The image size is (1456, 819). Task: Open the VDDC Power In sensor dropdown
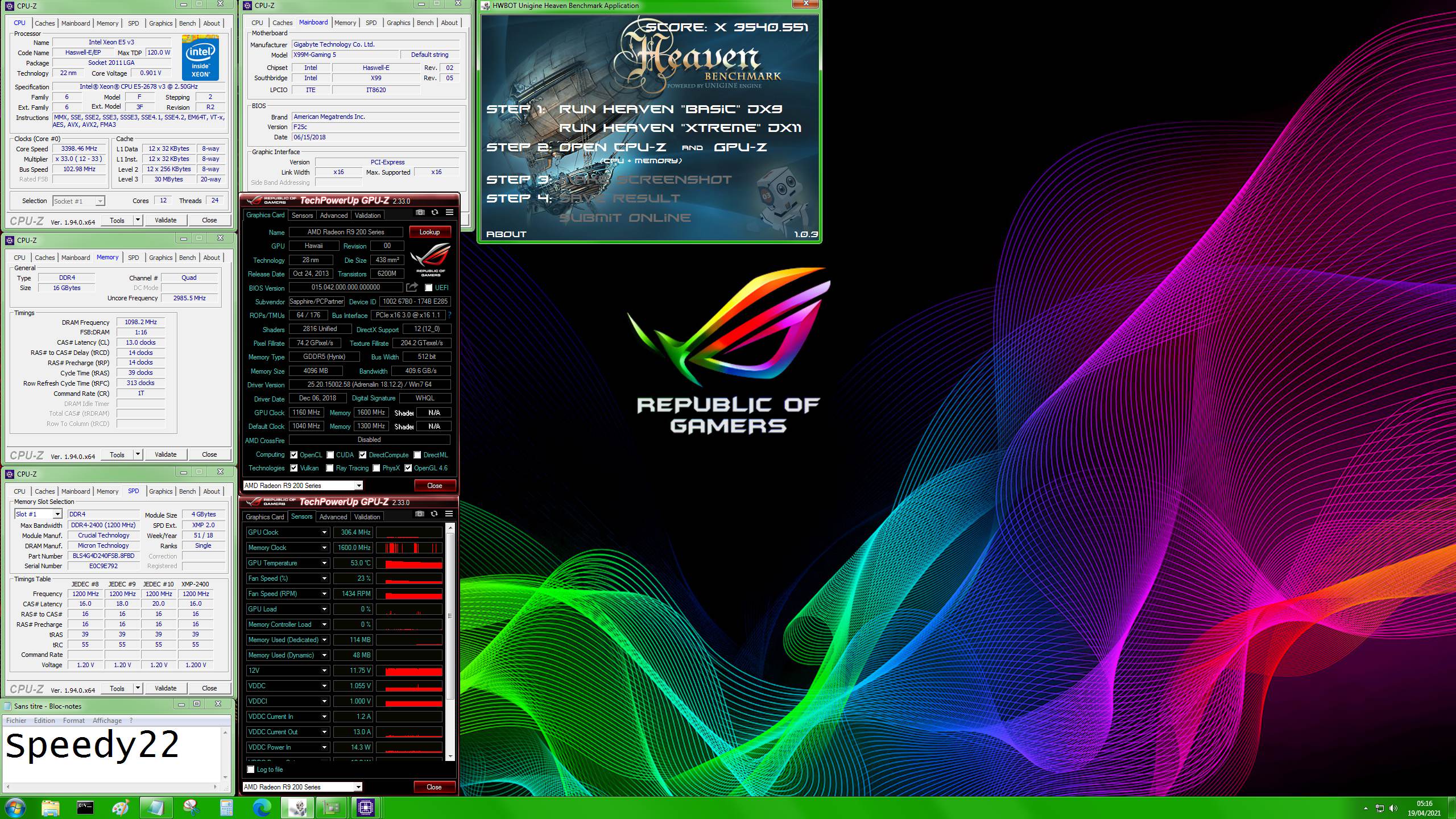click(x=324, y=747)
